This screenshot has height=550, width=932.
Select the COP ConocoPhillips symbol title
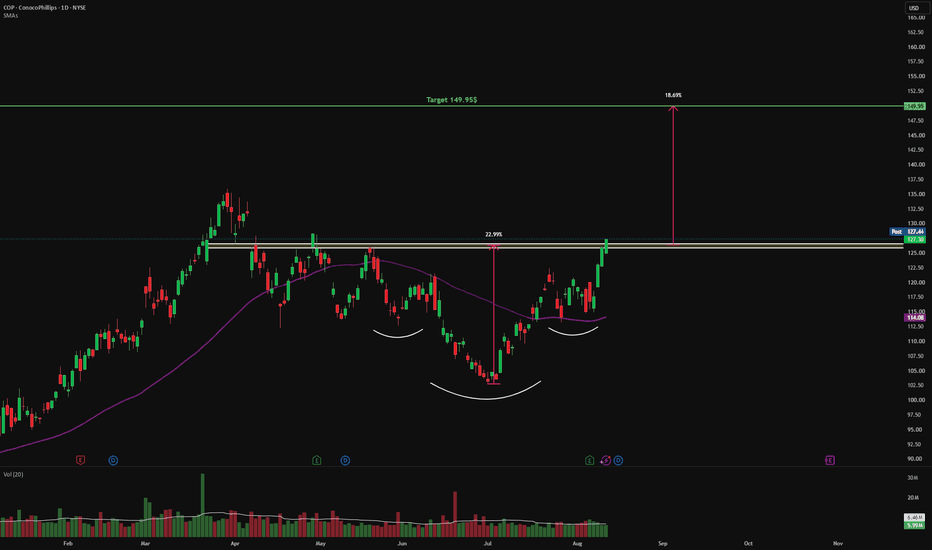tap(45, 8)
